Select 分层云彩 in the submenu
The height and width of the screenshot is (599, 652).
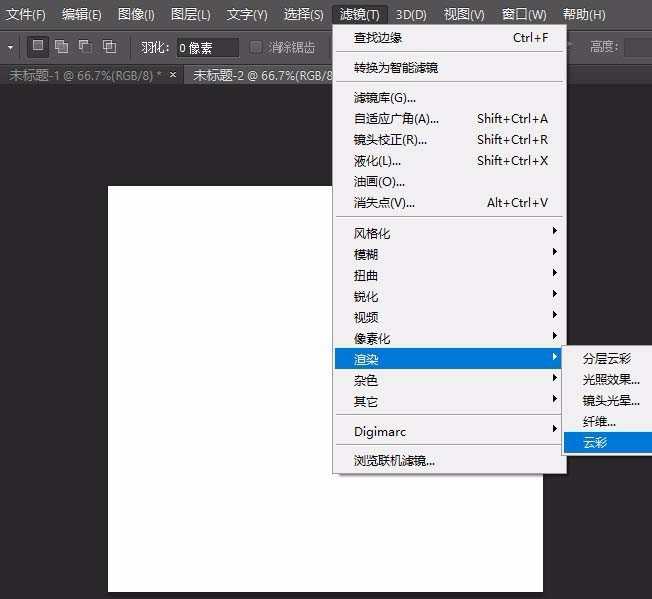click(607, 358)
